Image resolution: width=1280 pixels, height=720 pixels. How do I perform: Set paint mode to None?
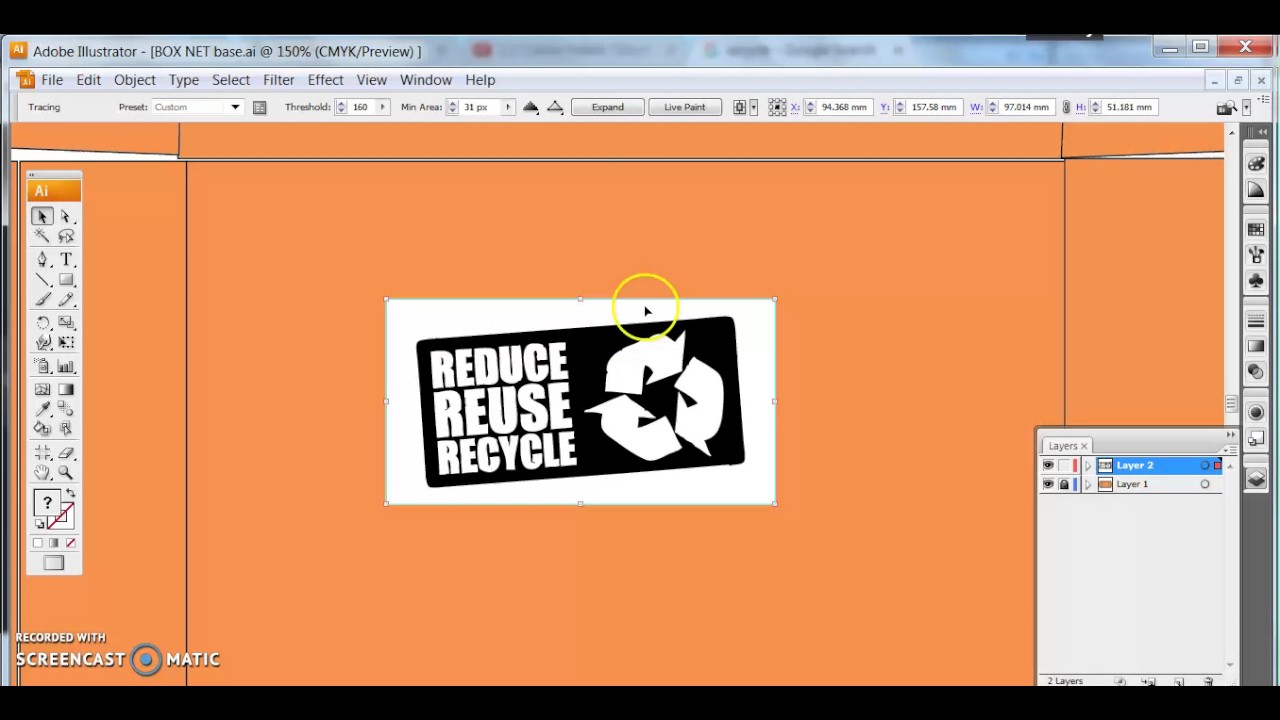tap(70, 543)
